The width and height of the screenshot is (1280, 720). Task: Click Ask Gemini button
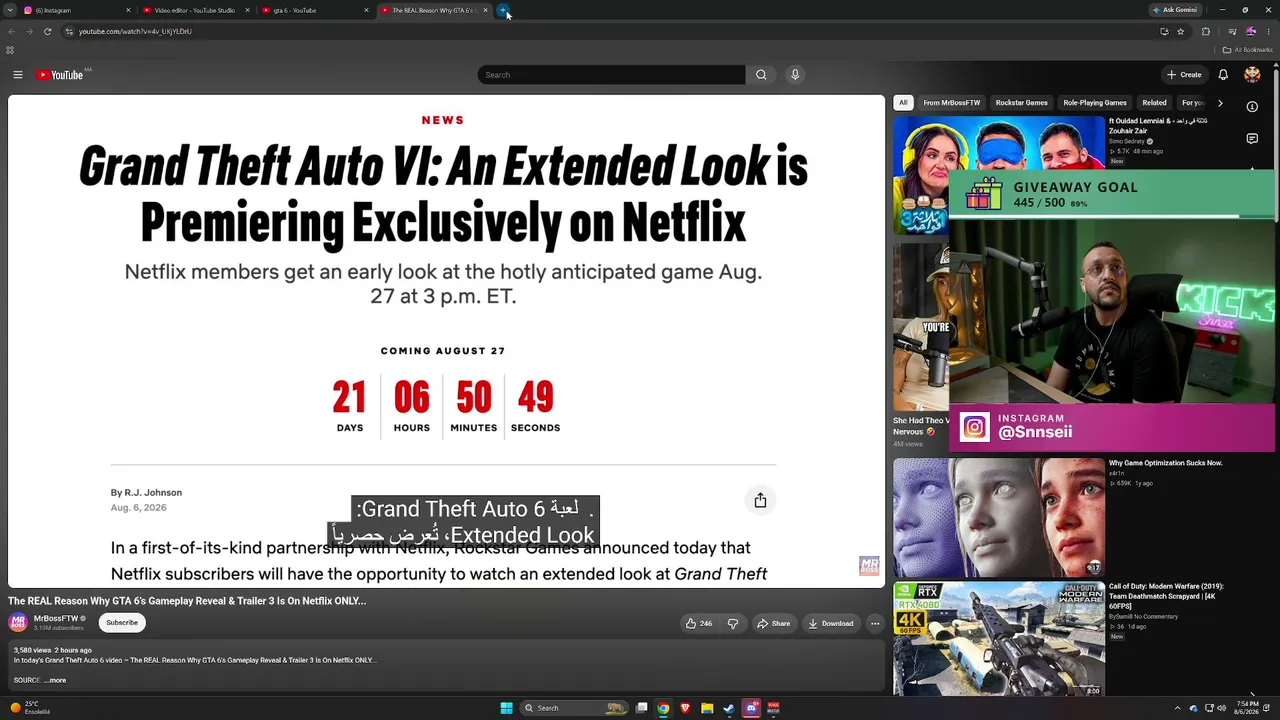point(1175,10)
